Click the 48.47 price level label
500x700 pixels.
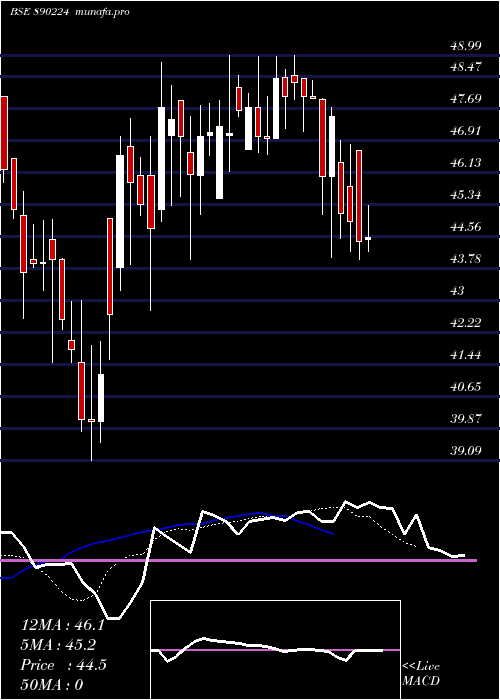pyautogui.click(x=466, y=67)
